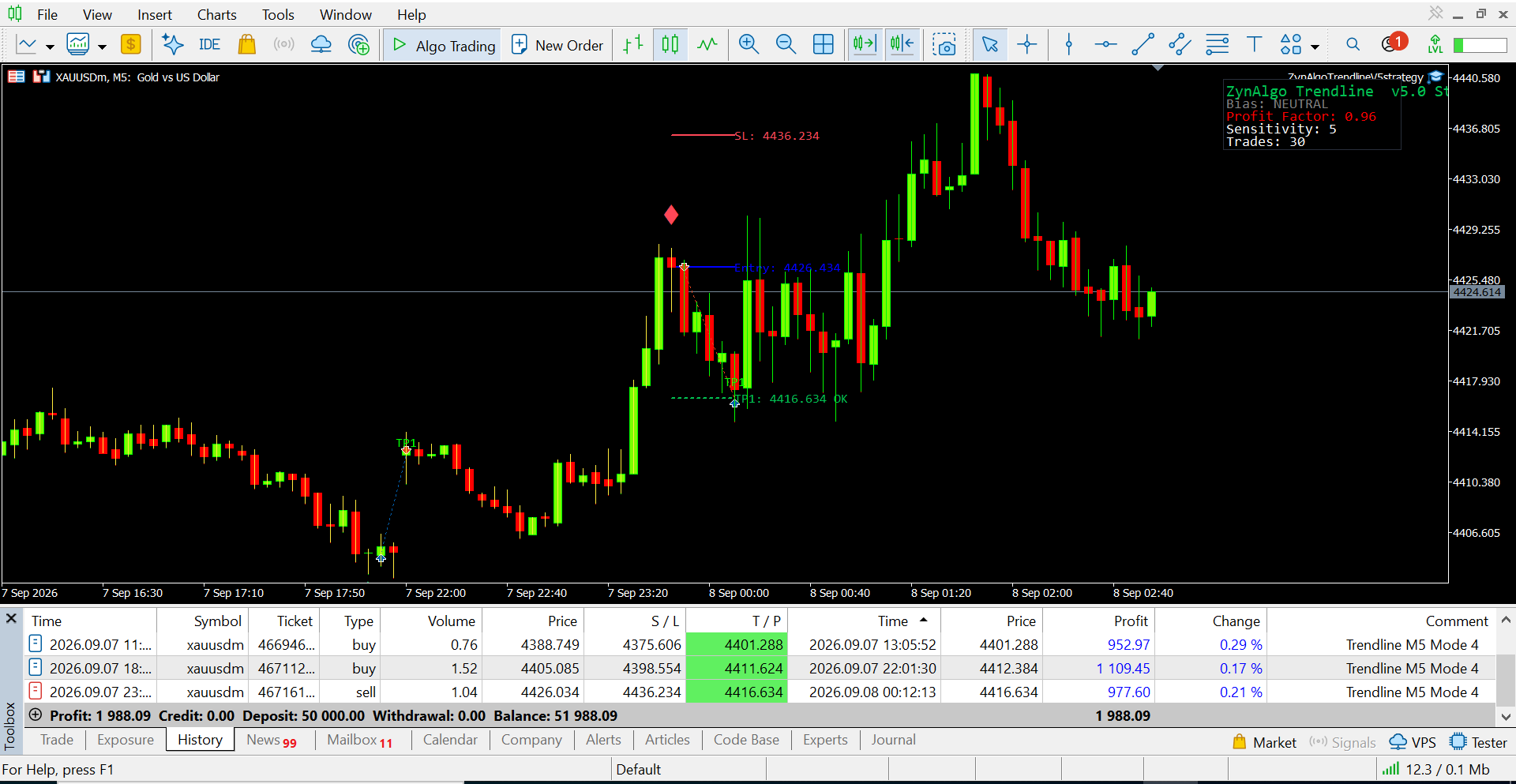1516x784 pixels.
Task: Open the Tester panel button
Action: (x=1479, y=742)
